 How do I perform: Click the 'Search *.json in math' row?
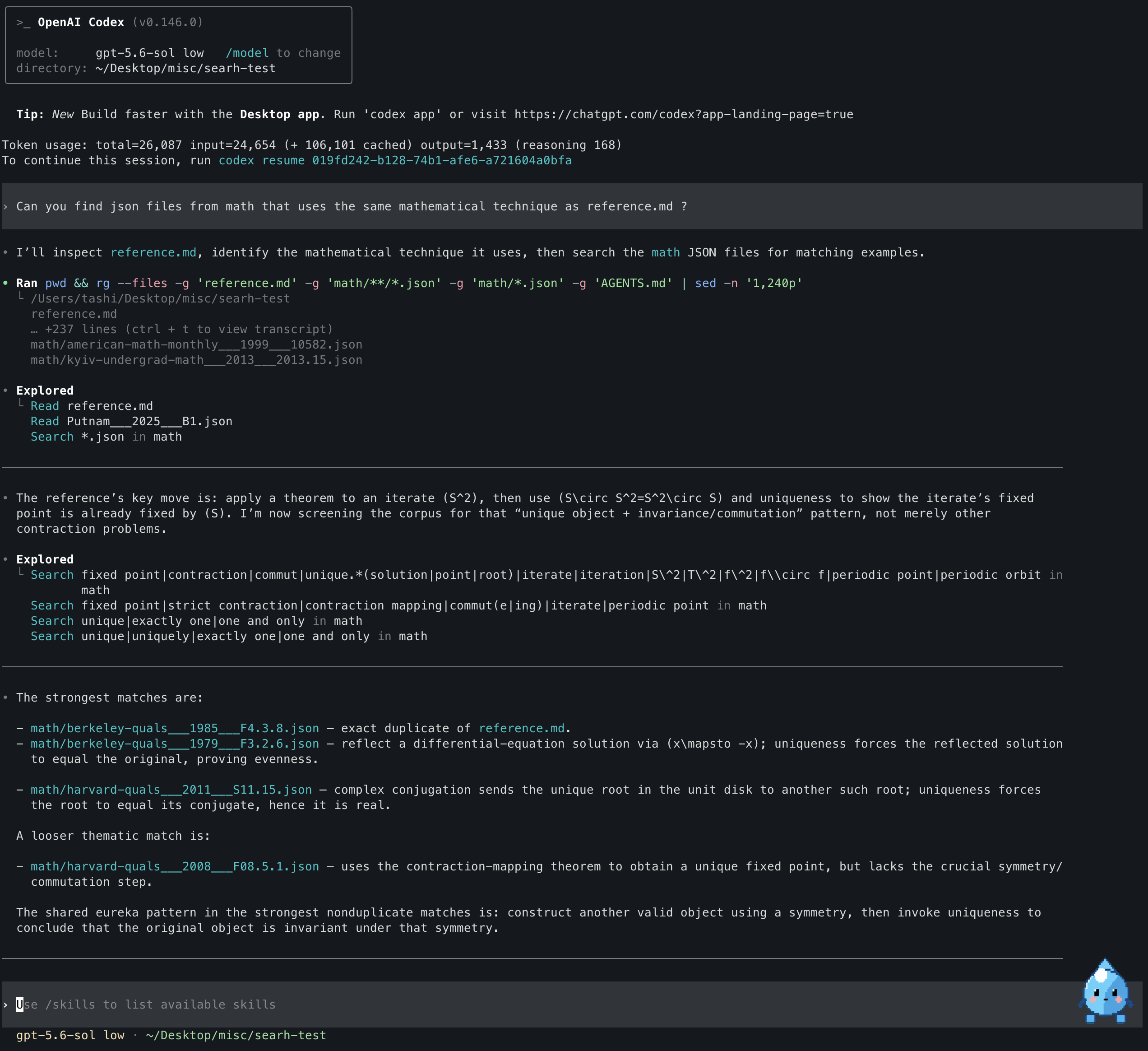point(106,437)
